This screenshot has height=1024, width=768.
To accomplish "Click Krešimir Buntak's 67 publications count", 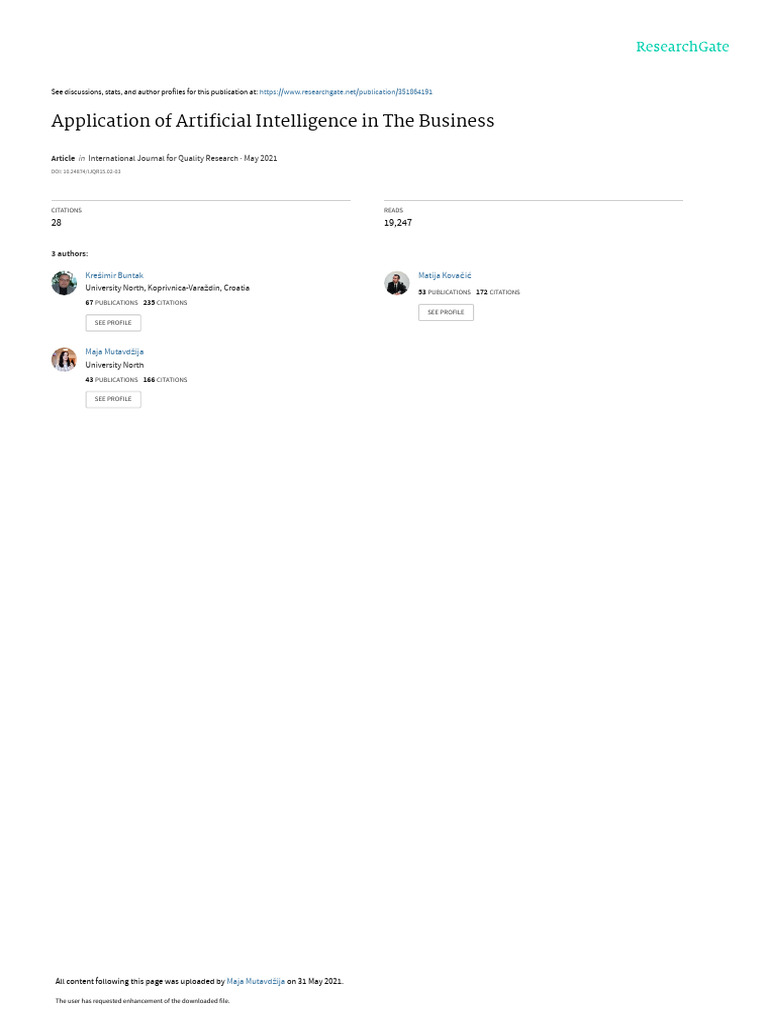I will 112,303.
